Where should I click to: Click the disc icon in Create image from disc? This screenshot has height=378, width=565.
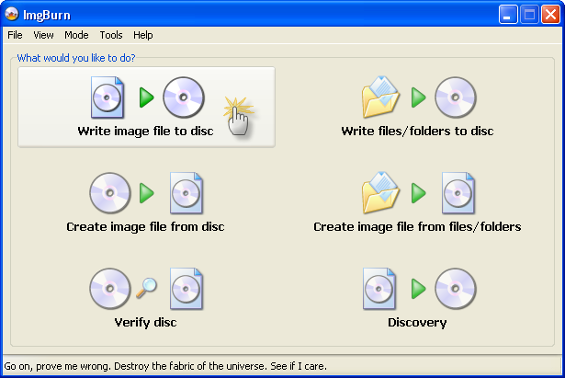click(110, 193)
